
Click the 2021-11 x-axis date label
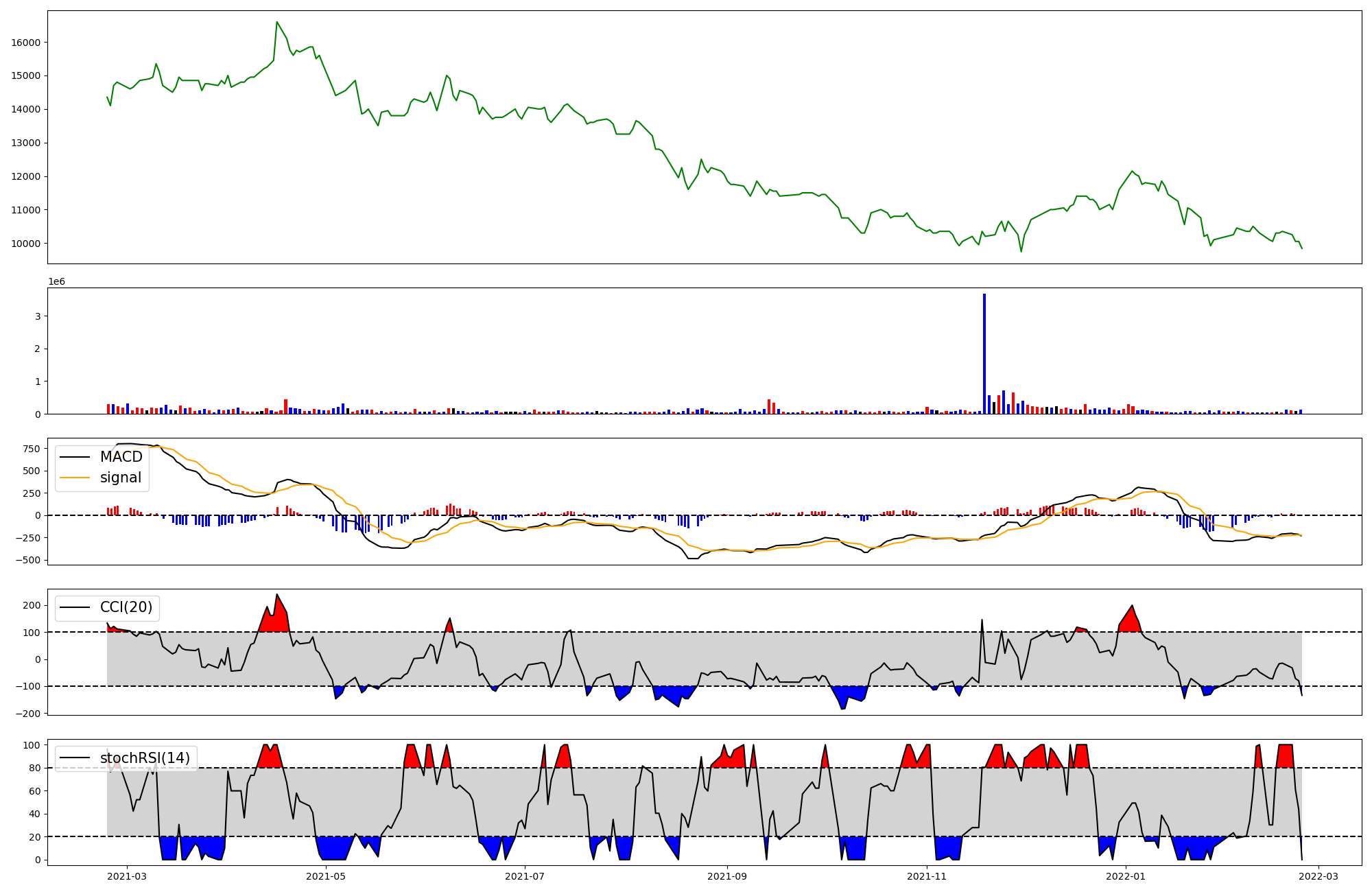pyautogui.click(x=927, y=876)
